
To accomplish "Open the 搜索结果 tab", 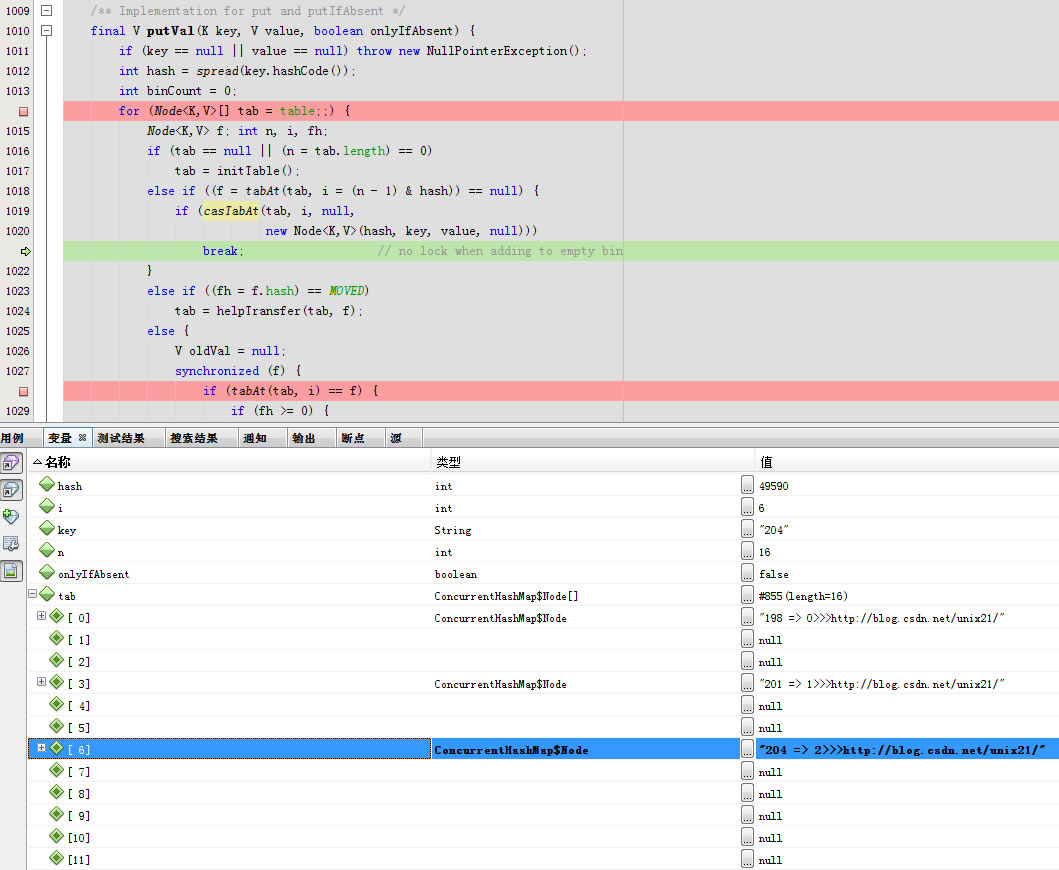I will (x=194, y=438).
